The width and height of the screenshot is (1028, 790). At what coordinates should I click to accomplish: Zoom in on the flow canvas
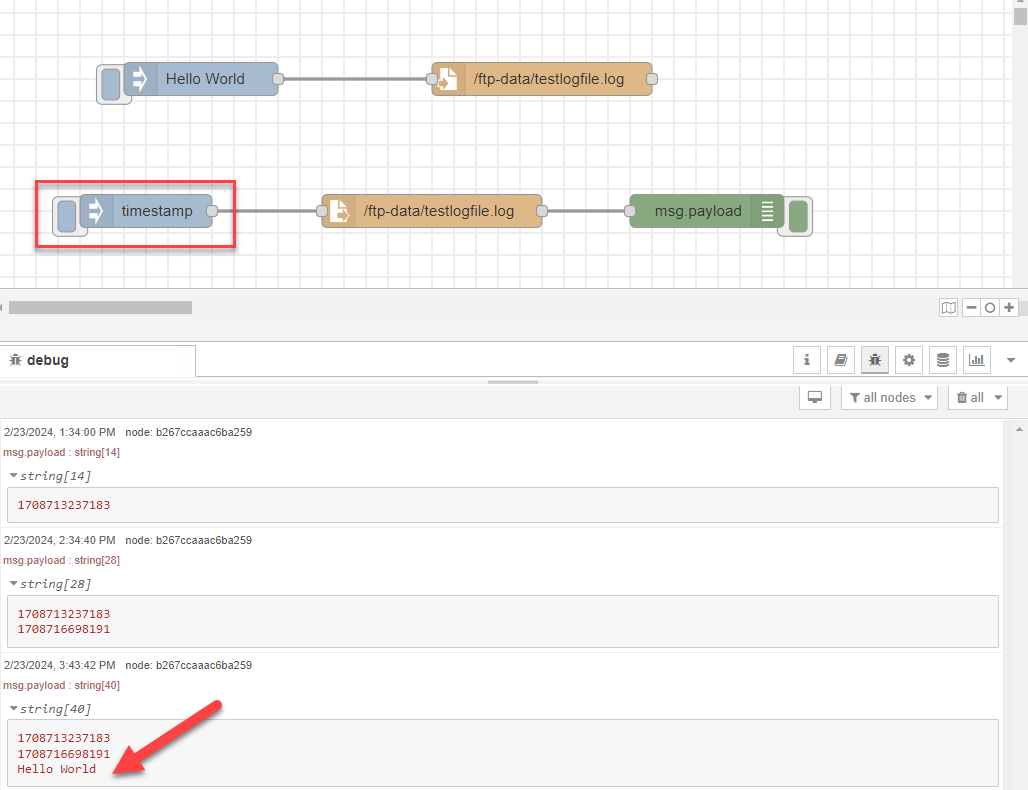pyautogui.click(x=1009, y=307)
